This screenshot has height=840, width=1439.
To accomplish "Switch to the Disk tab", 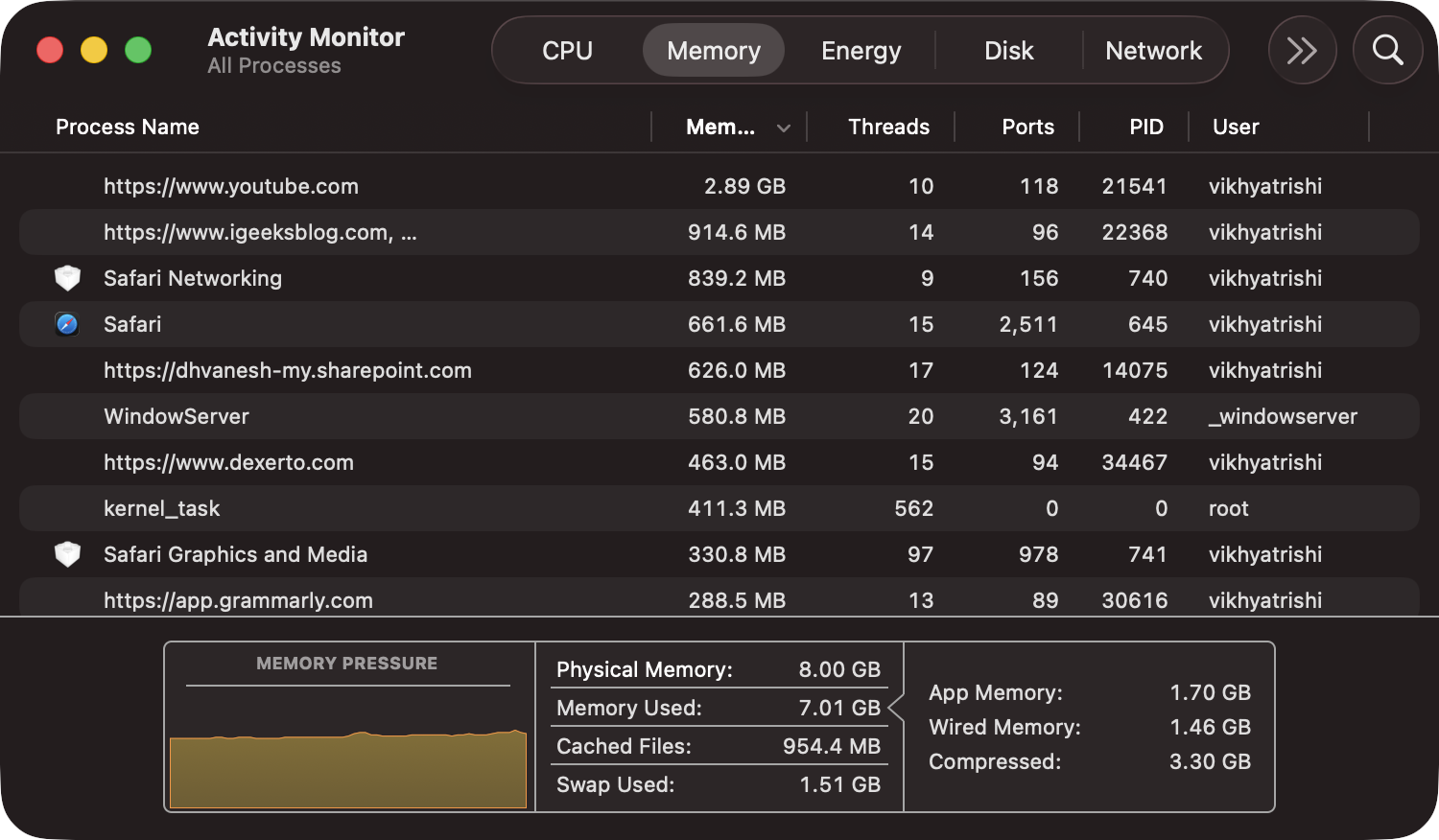I will point(1008,50).
